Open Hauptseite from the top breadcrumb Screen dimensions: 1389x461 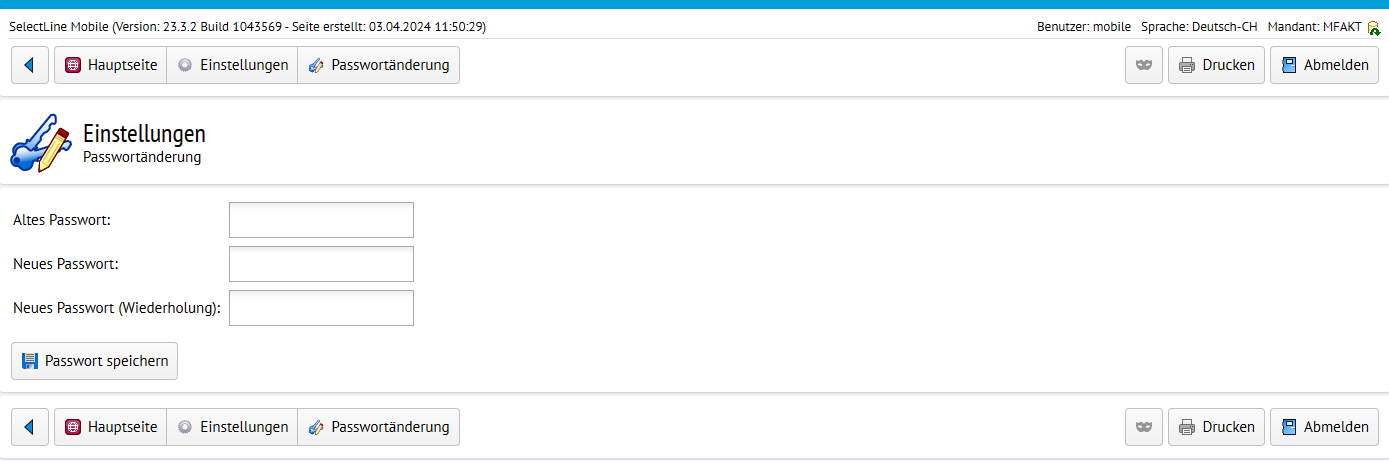pyautogui.click(x=110, y=65)
